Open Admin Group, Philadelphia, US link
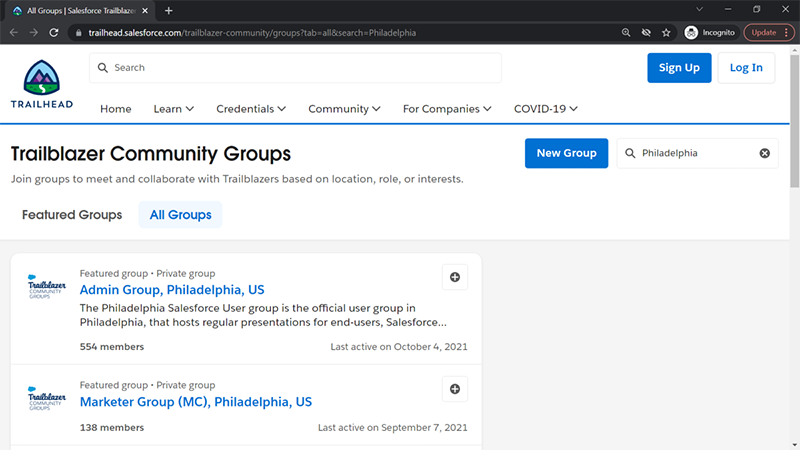Image resolution: width=800 pixels, height=450 pixels. tap(172, 290)
